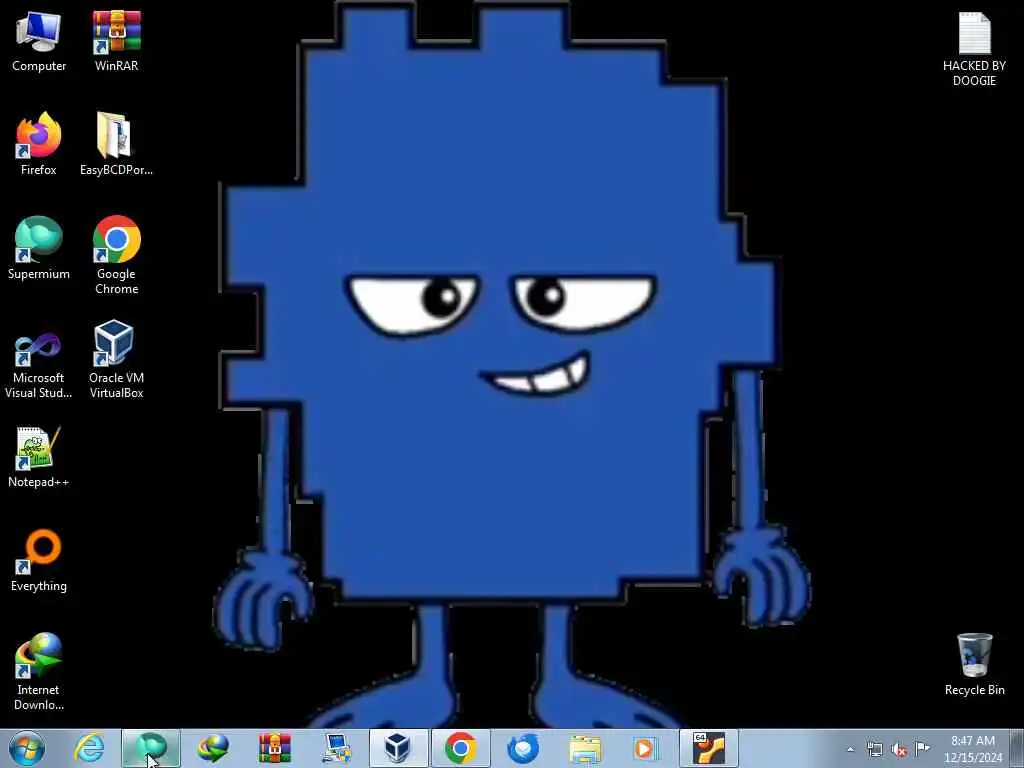The height and width of the screenshot is (768, 1024).
Task: Launch Supermium from the desktop
Action: point(39,248)
